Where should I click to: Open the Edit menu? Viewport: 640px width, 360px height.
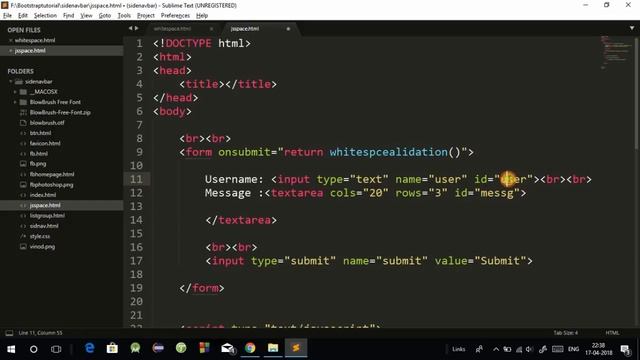(x=23, y=16)
